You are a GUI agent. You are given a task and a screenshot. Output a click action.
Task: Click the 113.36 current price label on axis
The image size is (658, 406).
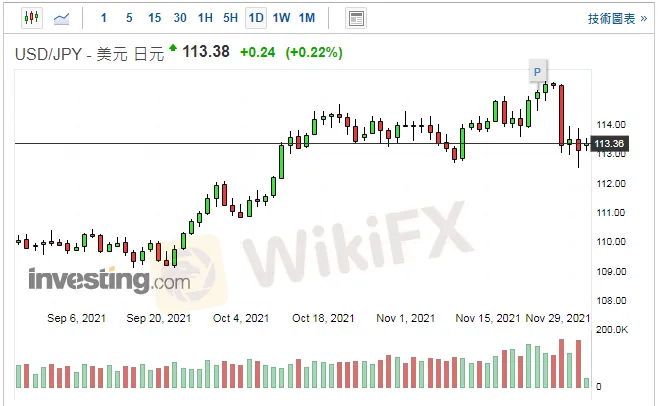609,145
